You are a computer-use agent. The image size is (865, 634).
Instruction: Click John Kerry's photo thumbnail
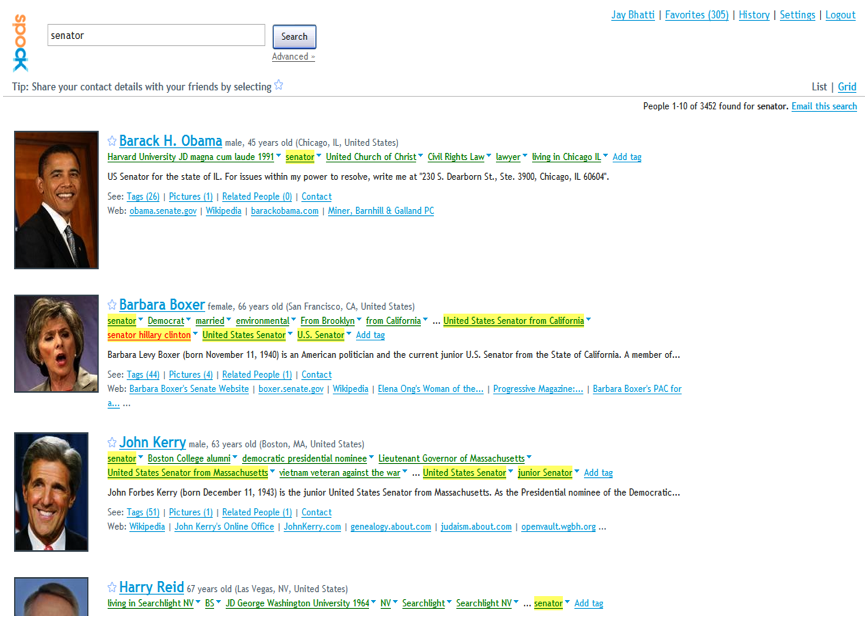click(x=51, y=492)
